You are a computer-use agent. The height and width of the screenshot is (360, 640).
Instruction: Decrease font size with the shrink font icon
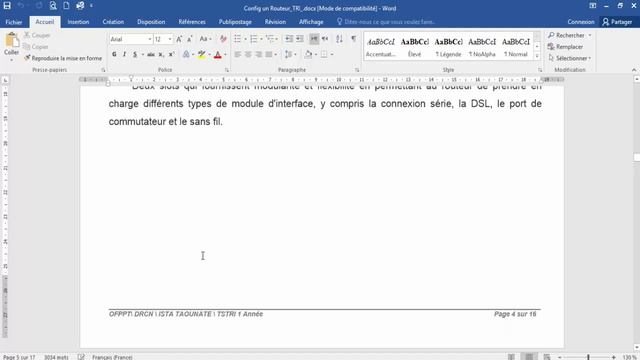[x=189, y=39]
